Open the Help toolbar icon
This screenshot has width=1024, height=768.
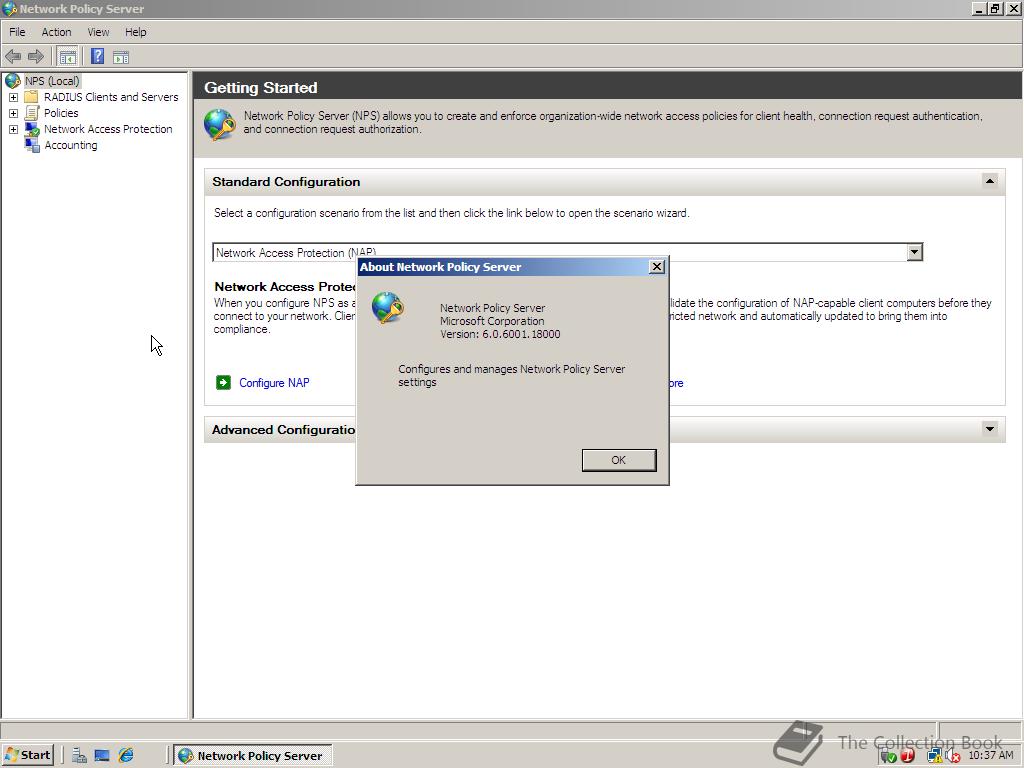point(97,57)
